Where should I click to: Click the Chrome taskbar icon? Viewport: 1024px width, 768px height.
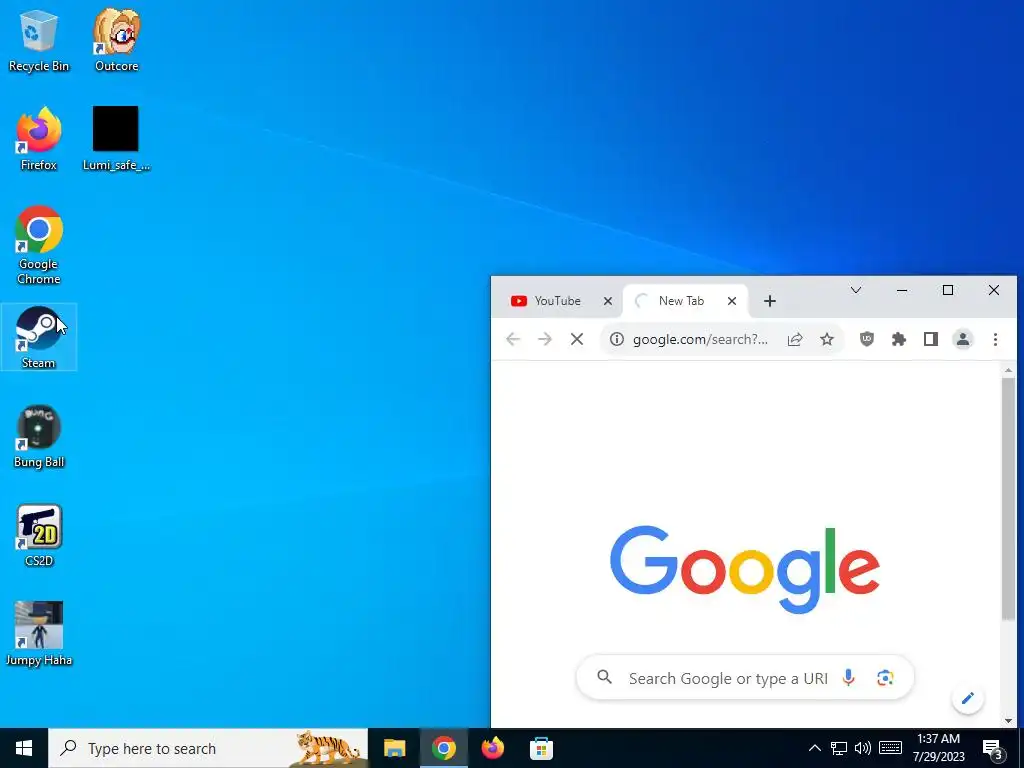[443, 748]
